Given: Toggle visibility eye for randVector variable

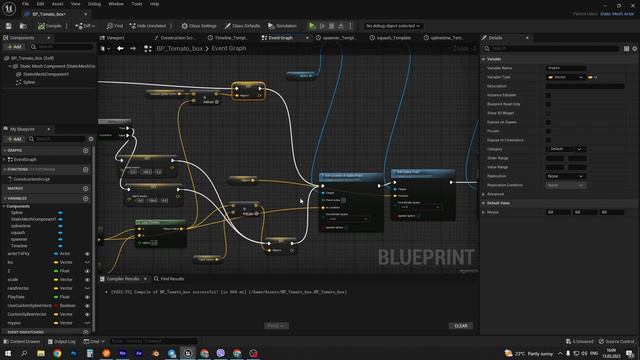Looking at the screenshot, I should click(87, 288).
